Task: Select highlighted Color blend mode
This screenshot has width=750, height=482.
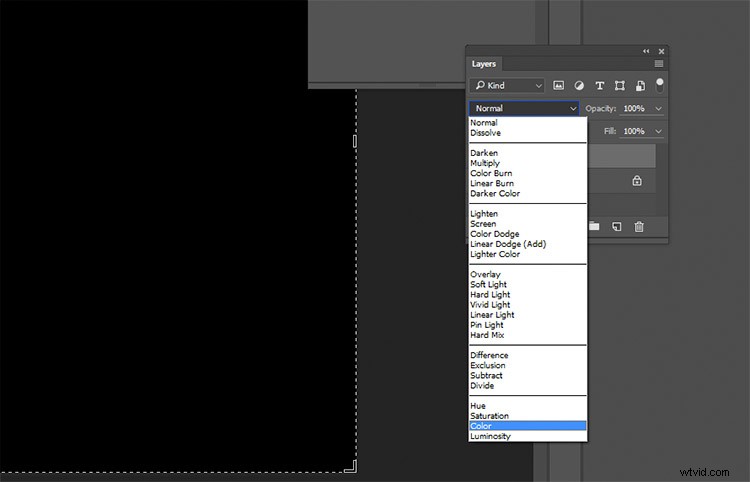Action: [528, 426]
